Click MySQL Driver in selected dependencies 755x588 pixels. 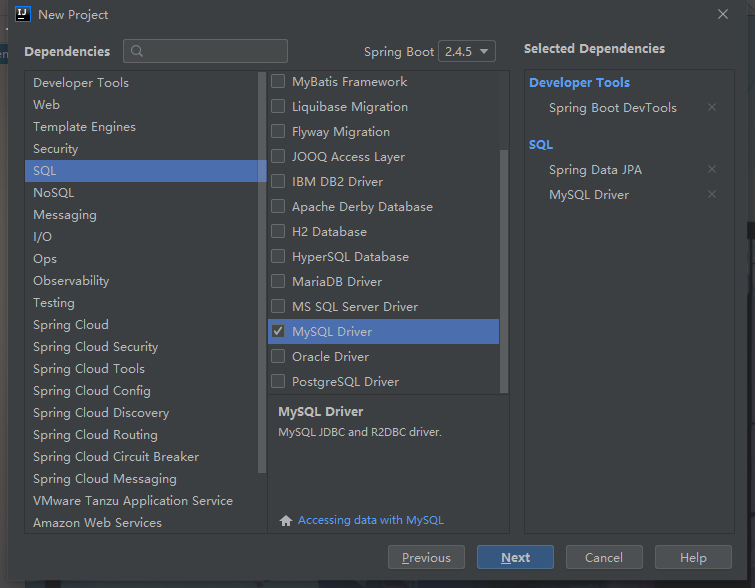589,195
